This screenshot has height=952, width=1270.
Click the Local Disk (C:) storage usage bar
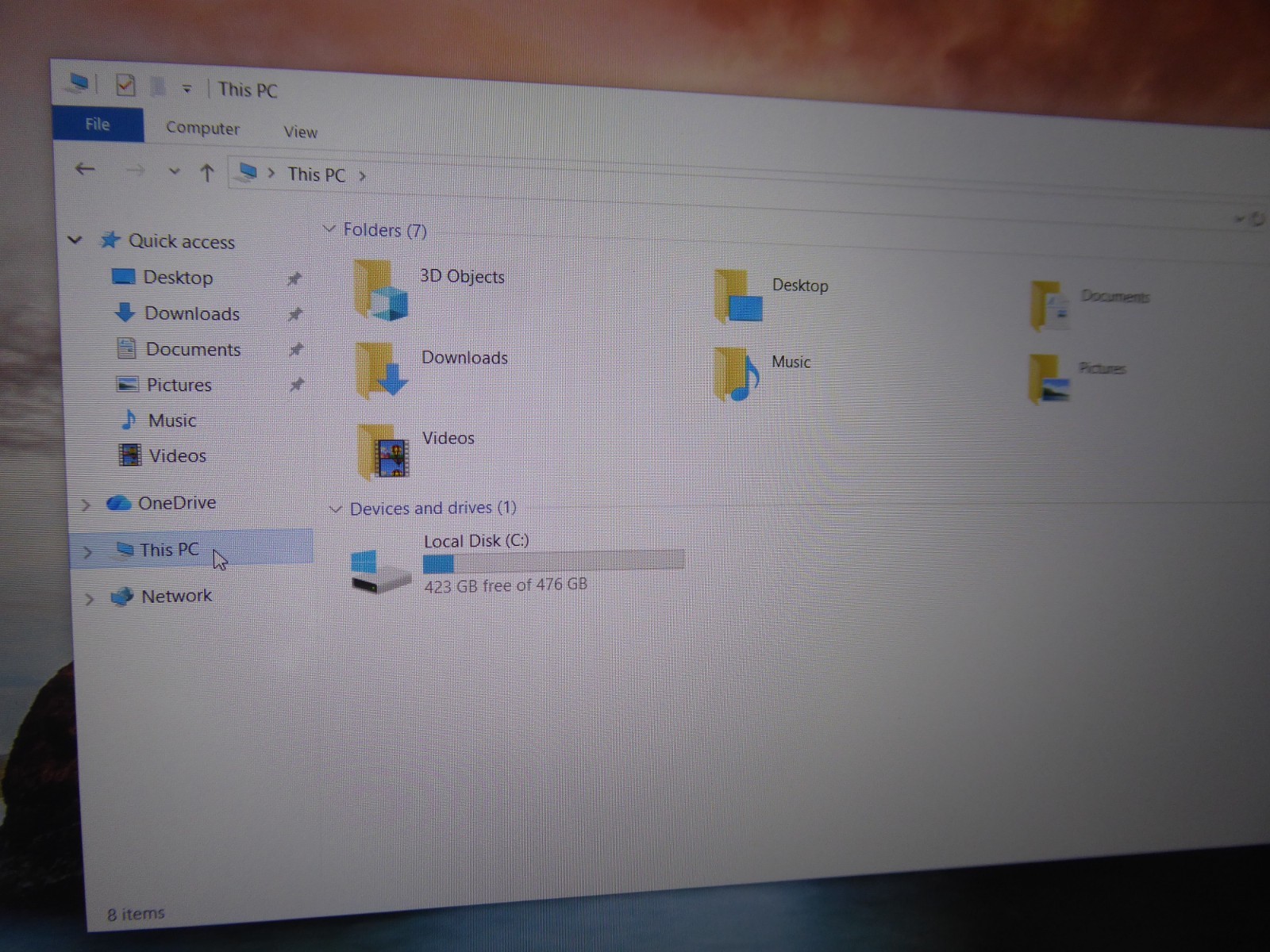(x=553, y=562)
